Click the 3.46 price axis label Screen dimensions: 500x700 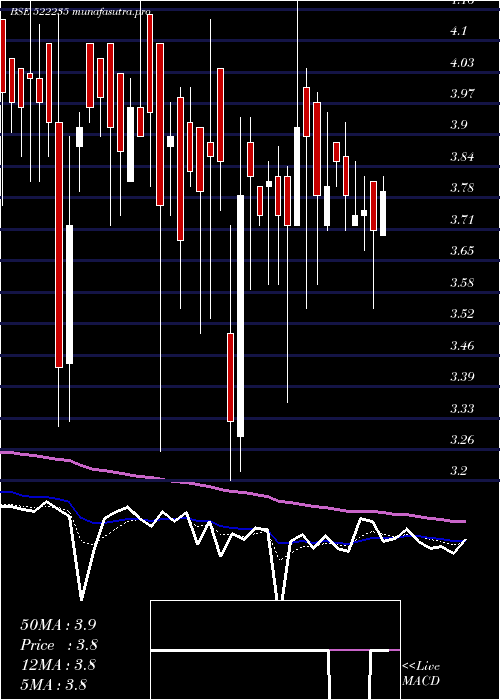coord(462,346)
